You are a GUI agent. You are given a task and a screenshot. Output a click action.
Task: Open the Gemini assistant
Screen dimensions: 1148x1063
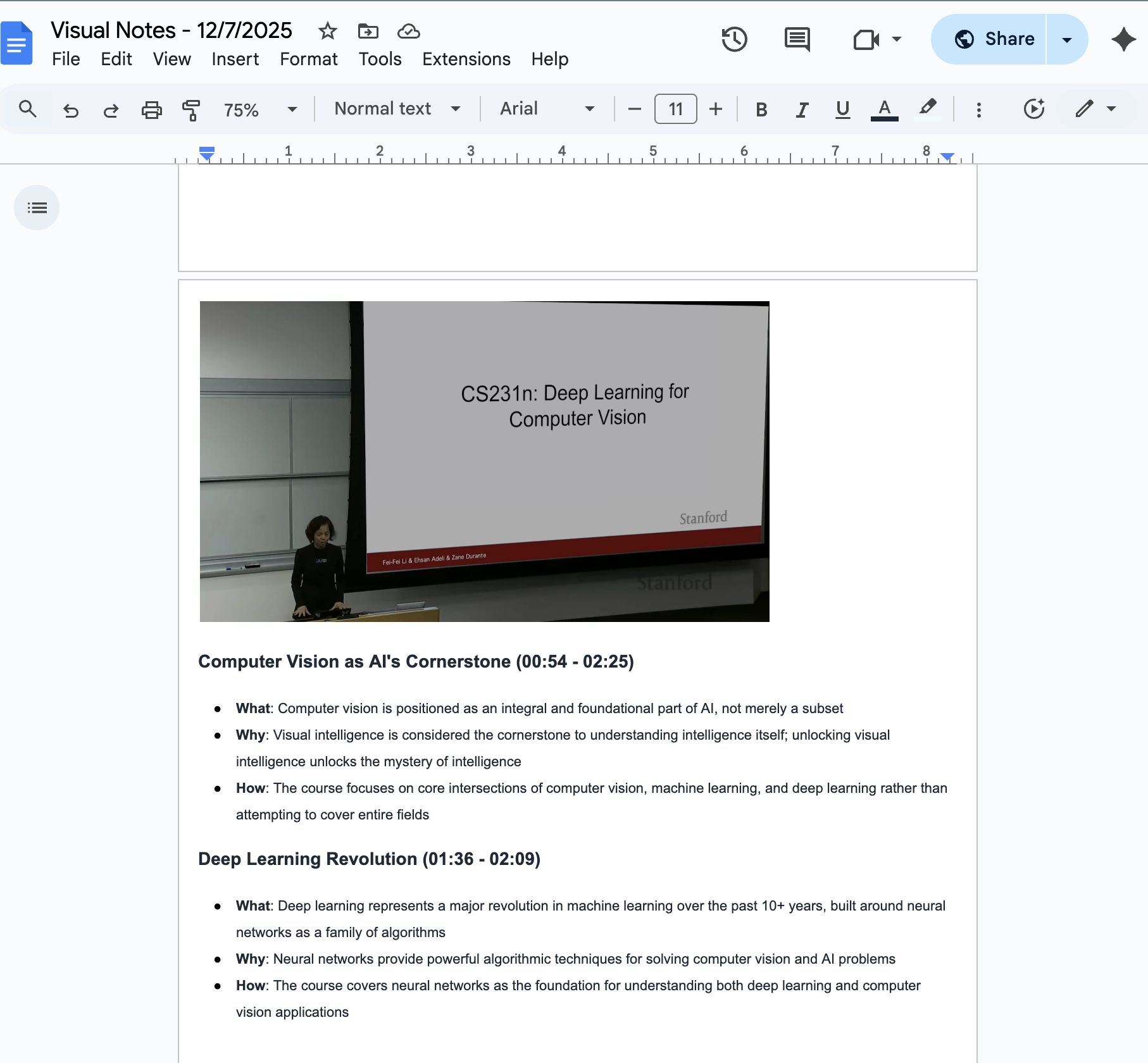pyautogui.click(x=1123, y=39)
